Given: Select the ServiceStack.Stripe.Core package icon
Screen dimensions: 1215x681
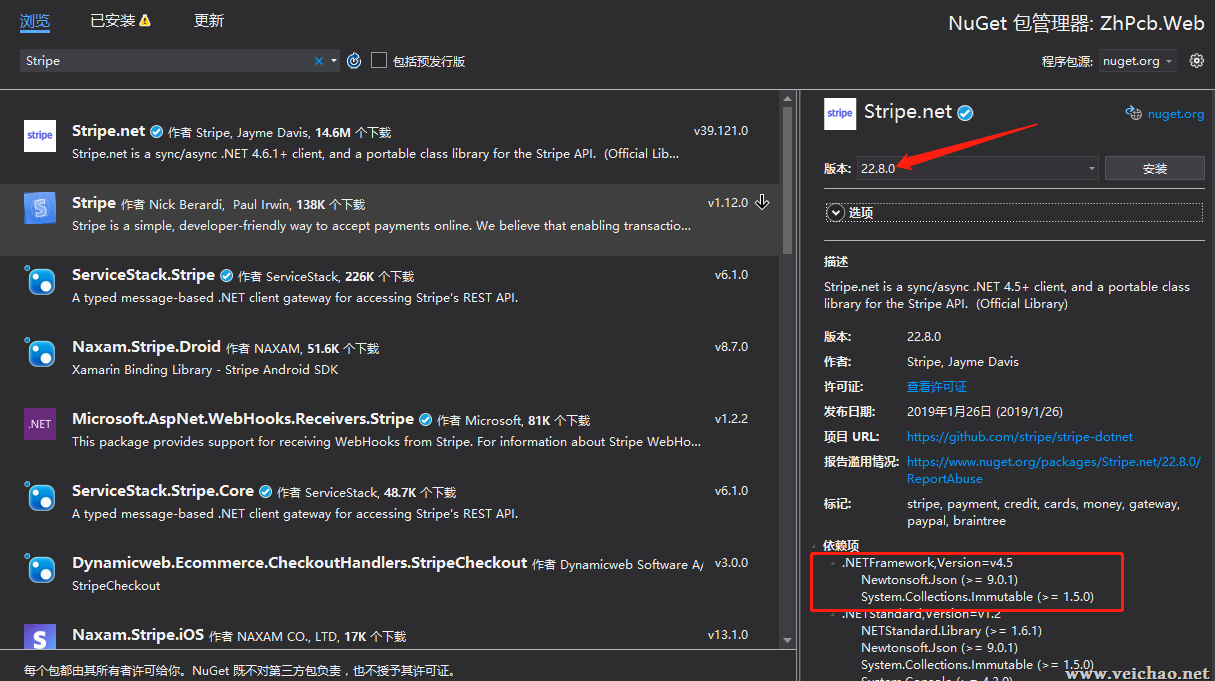Looking at the screenshot, I should pos(40,496).
